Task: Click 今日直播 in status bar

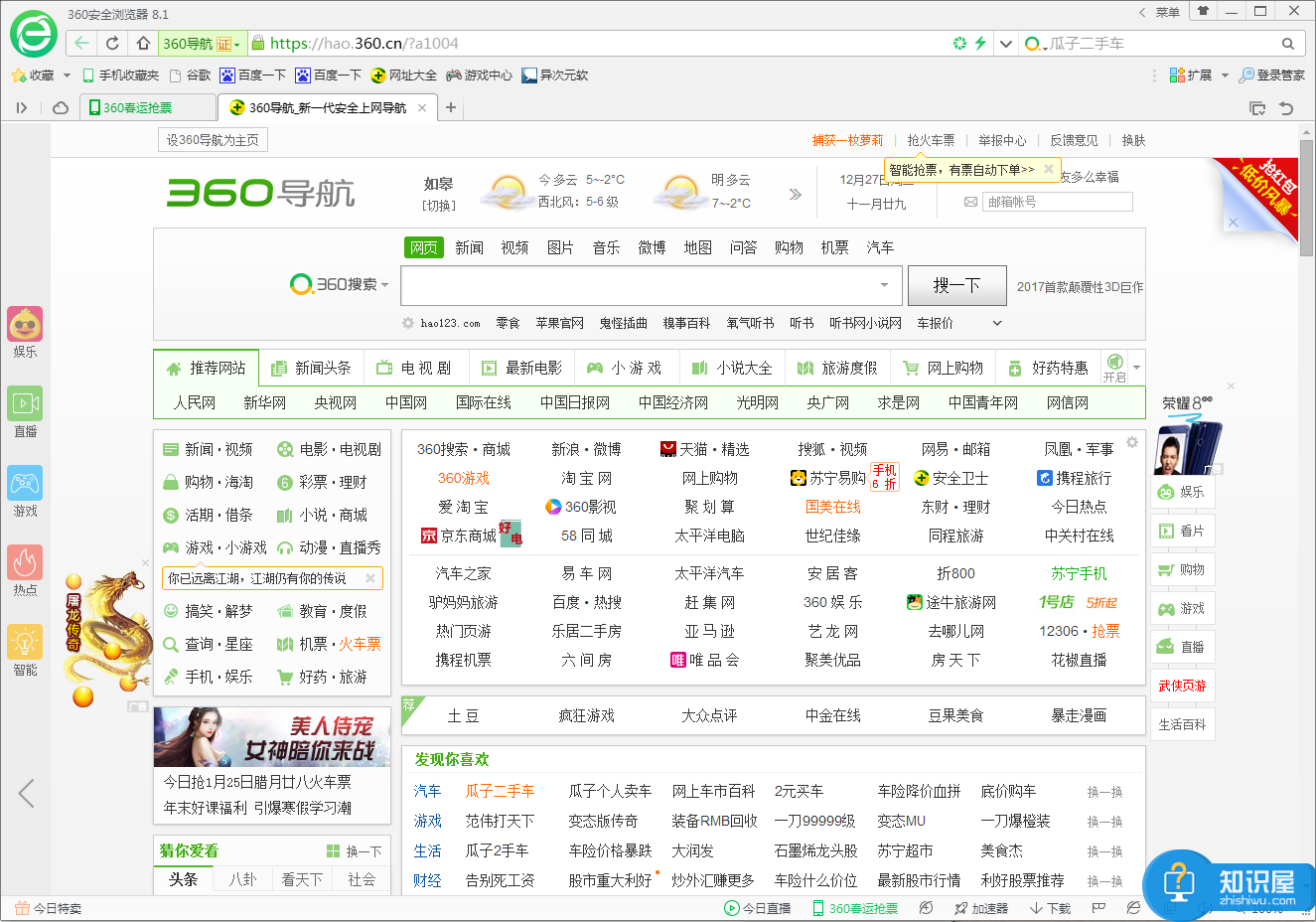Action: (758, 908)
